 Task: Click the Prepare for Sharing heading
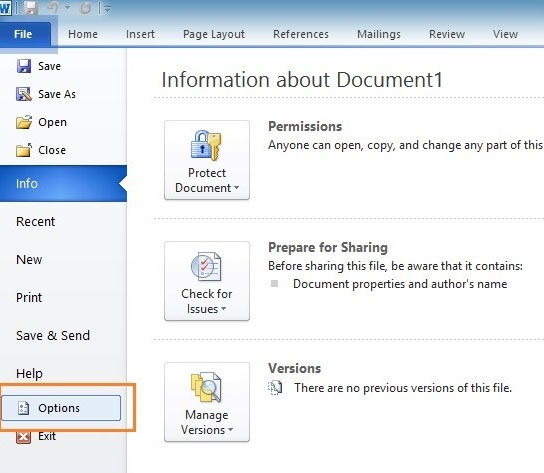point(328,247)
